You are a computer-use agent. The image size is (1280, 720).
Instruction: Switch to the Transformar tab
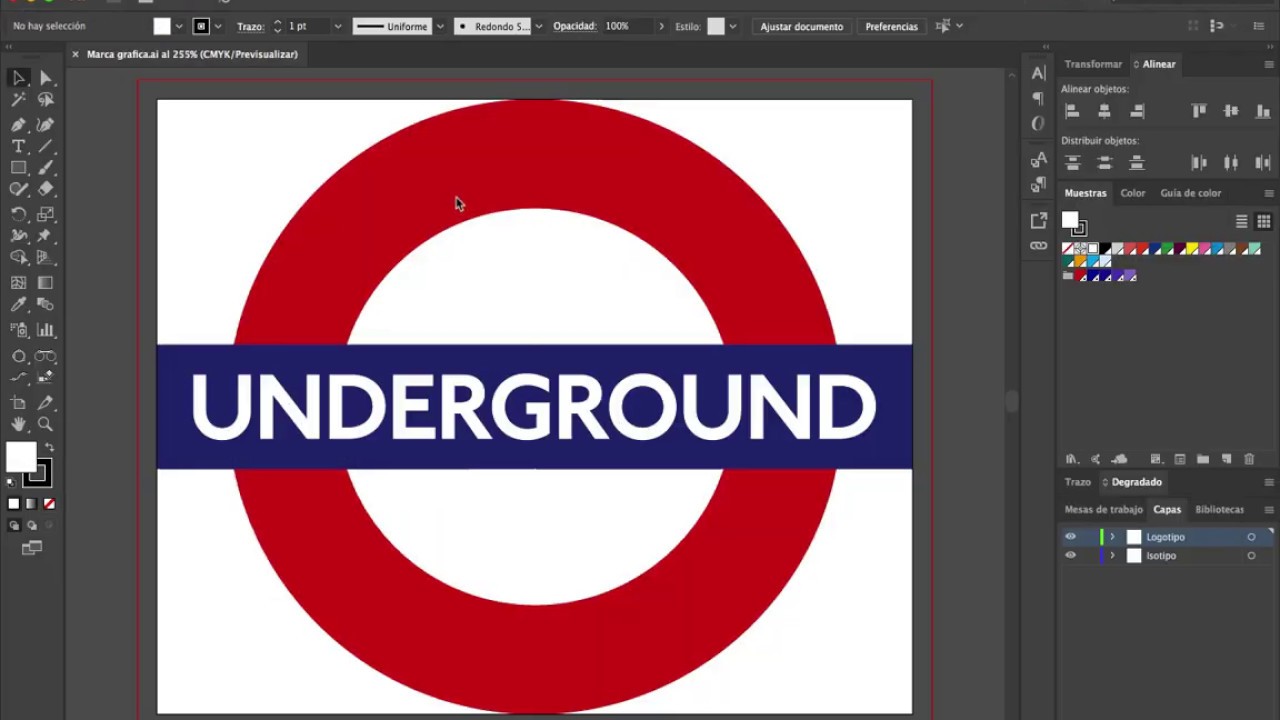(1093, 64)
